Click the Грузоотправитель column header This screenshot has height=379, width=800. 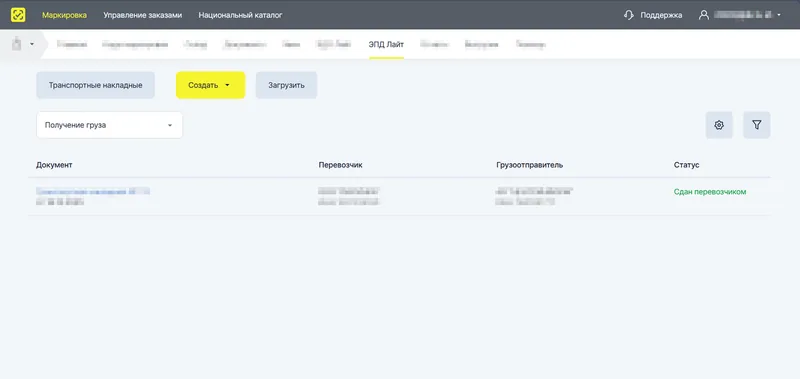click(x=530, y=165)
